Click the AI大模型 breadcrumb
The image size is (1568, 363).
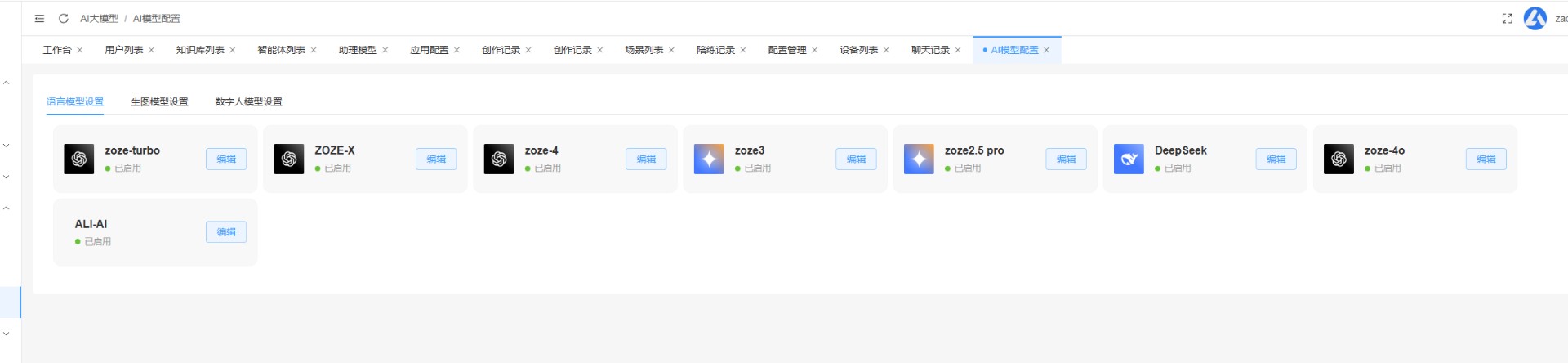[x=99, y=18]
